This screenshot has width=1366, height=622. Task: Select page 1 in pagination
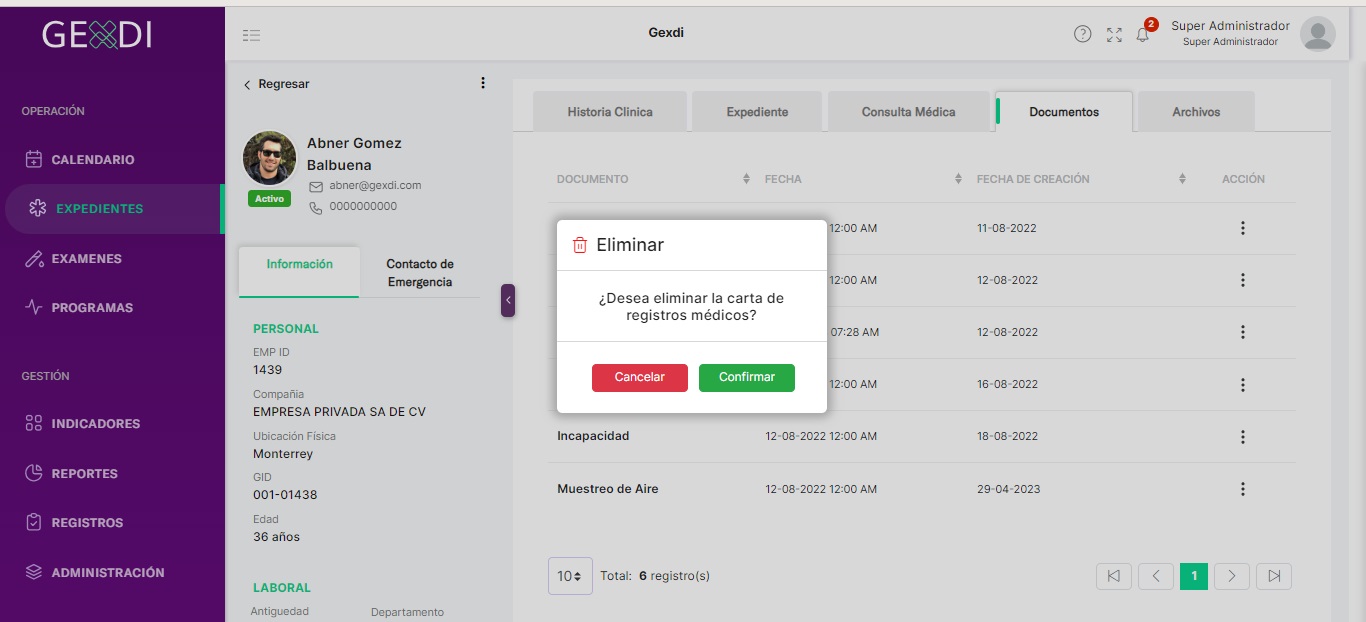pyautogui.click(x=1194, y=576)
